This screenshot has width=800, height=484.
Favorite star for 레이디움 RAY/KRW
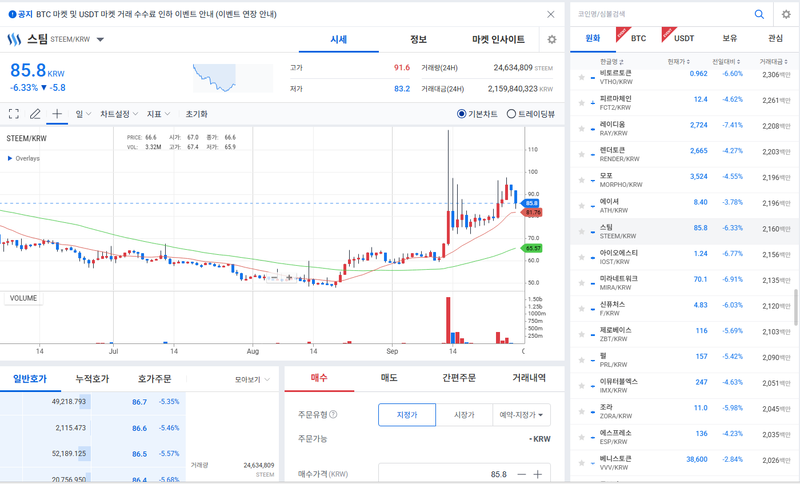tap(581, 129)
